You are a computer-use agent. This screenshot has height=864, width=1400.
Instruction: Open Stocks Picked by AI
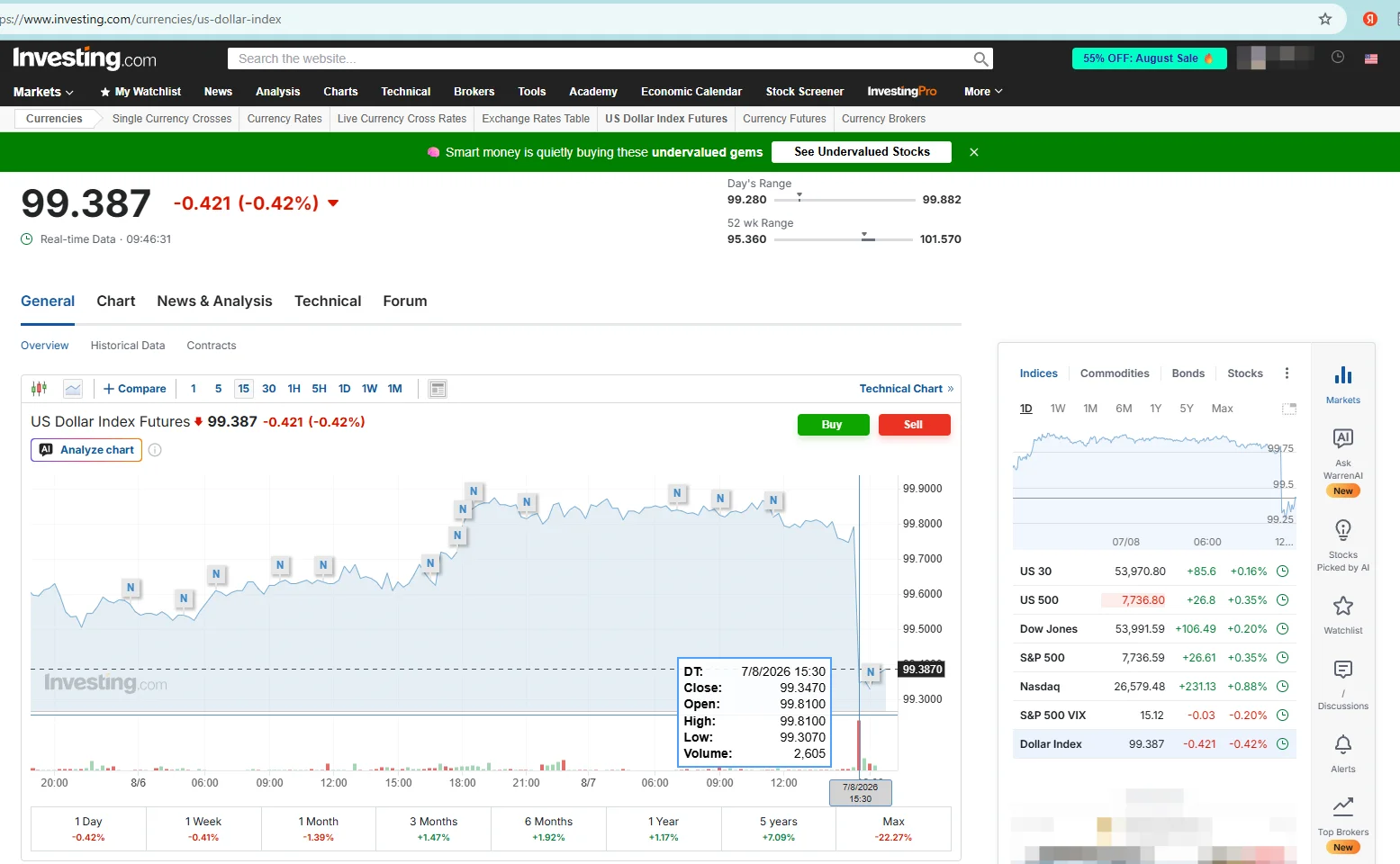tap(1343, 545)
